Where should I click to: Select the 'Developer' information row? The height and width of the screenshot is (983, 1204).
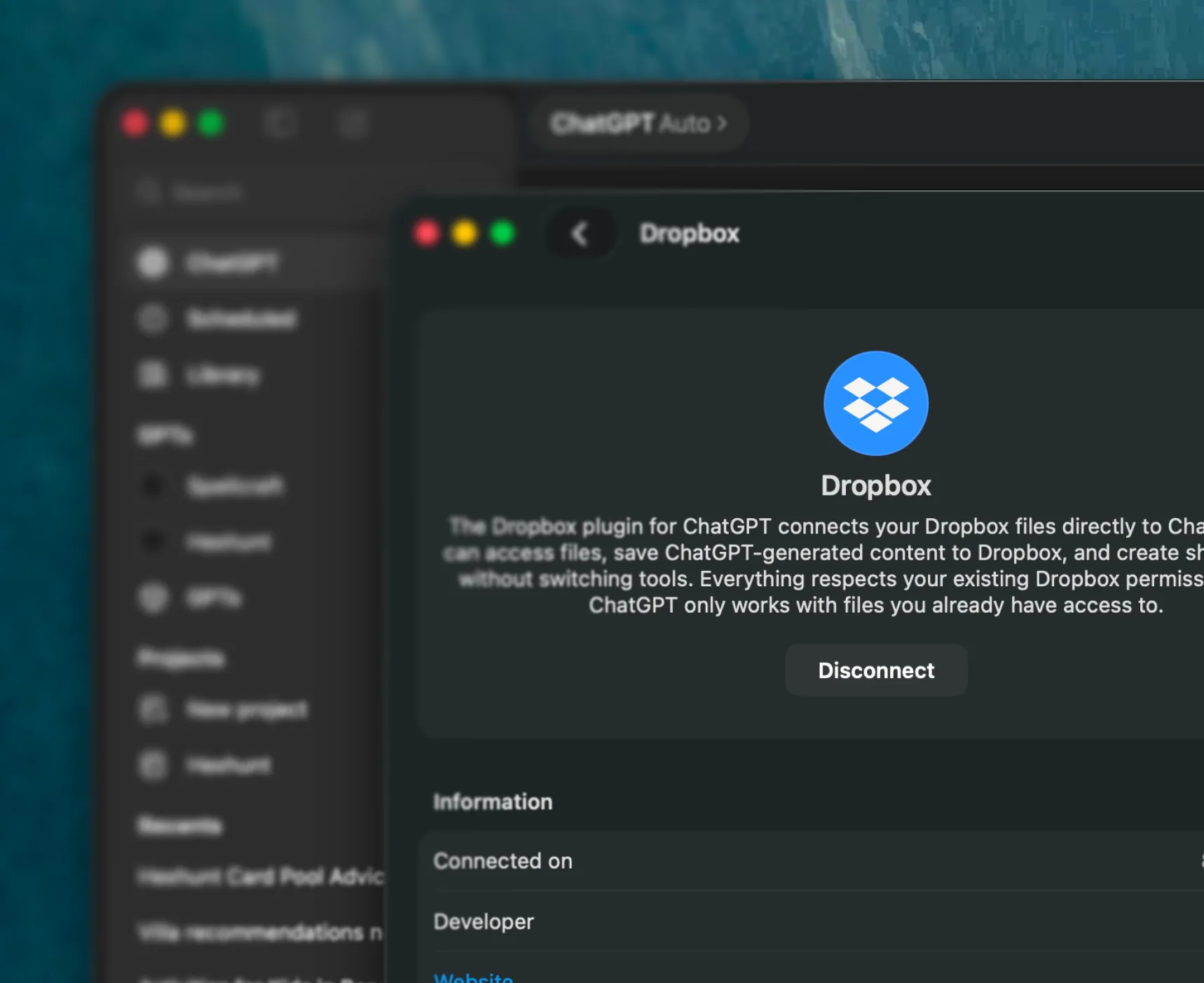[812, 921]
